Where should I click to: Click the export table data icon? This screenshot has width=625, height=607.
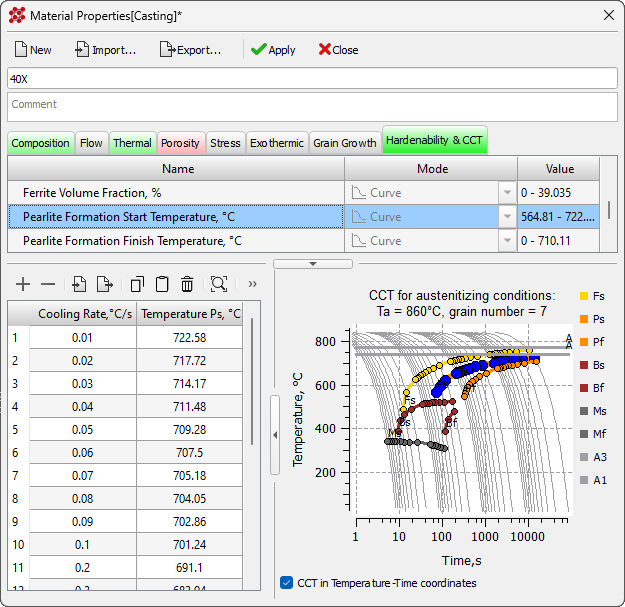click(104, 285)
